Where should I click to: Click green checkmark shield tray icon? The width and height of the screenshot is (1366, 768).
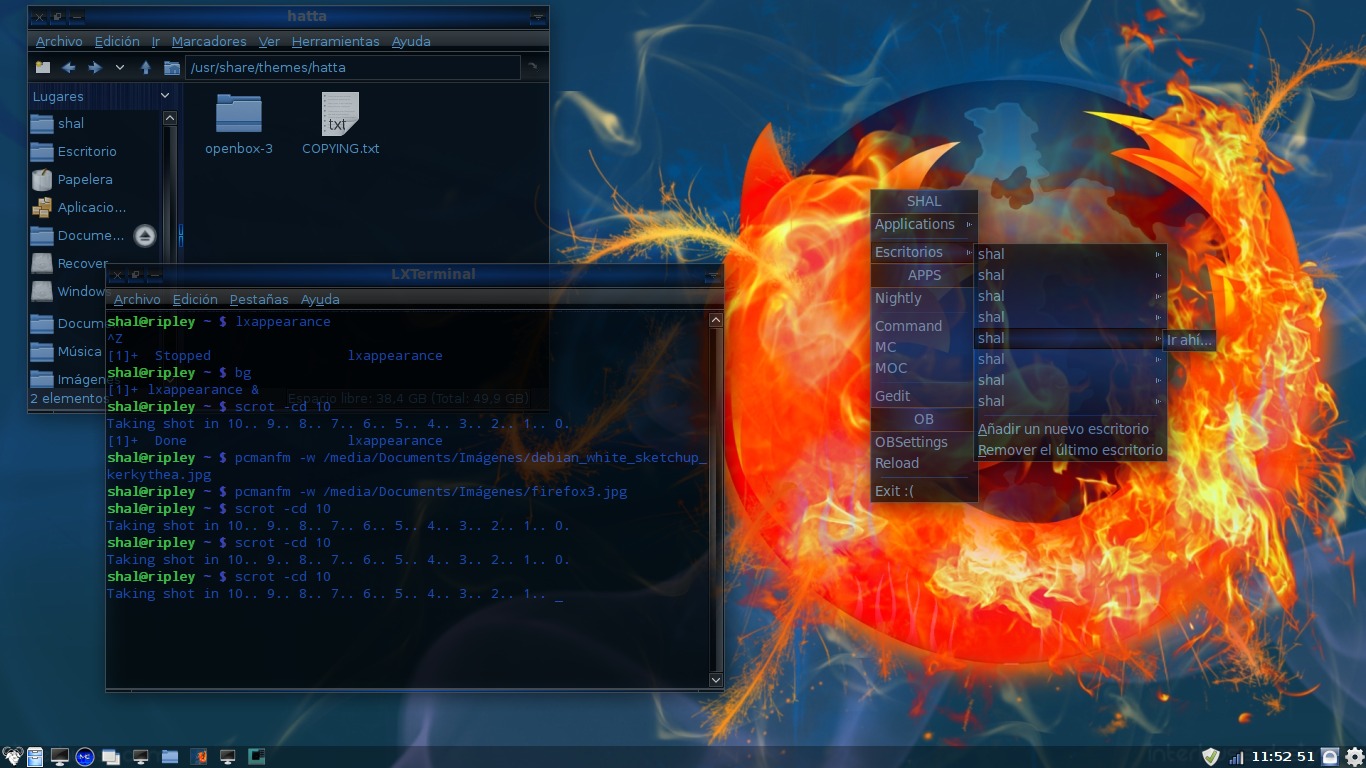1211,757
